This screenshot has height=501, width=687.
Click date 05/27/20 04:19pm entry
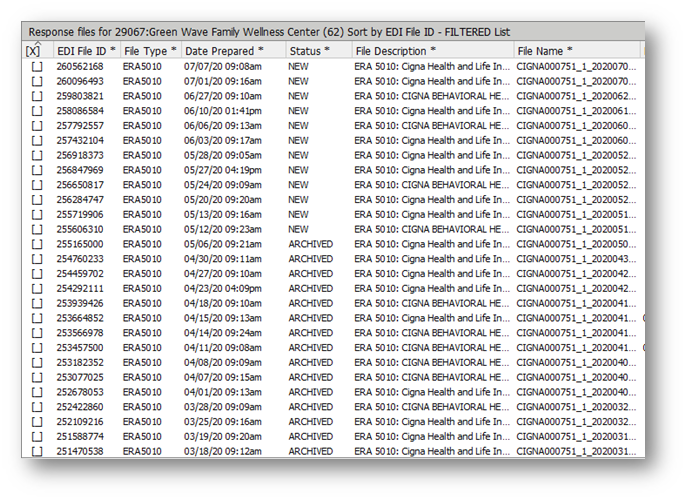(x=222, y=170)
